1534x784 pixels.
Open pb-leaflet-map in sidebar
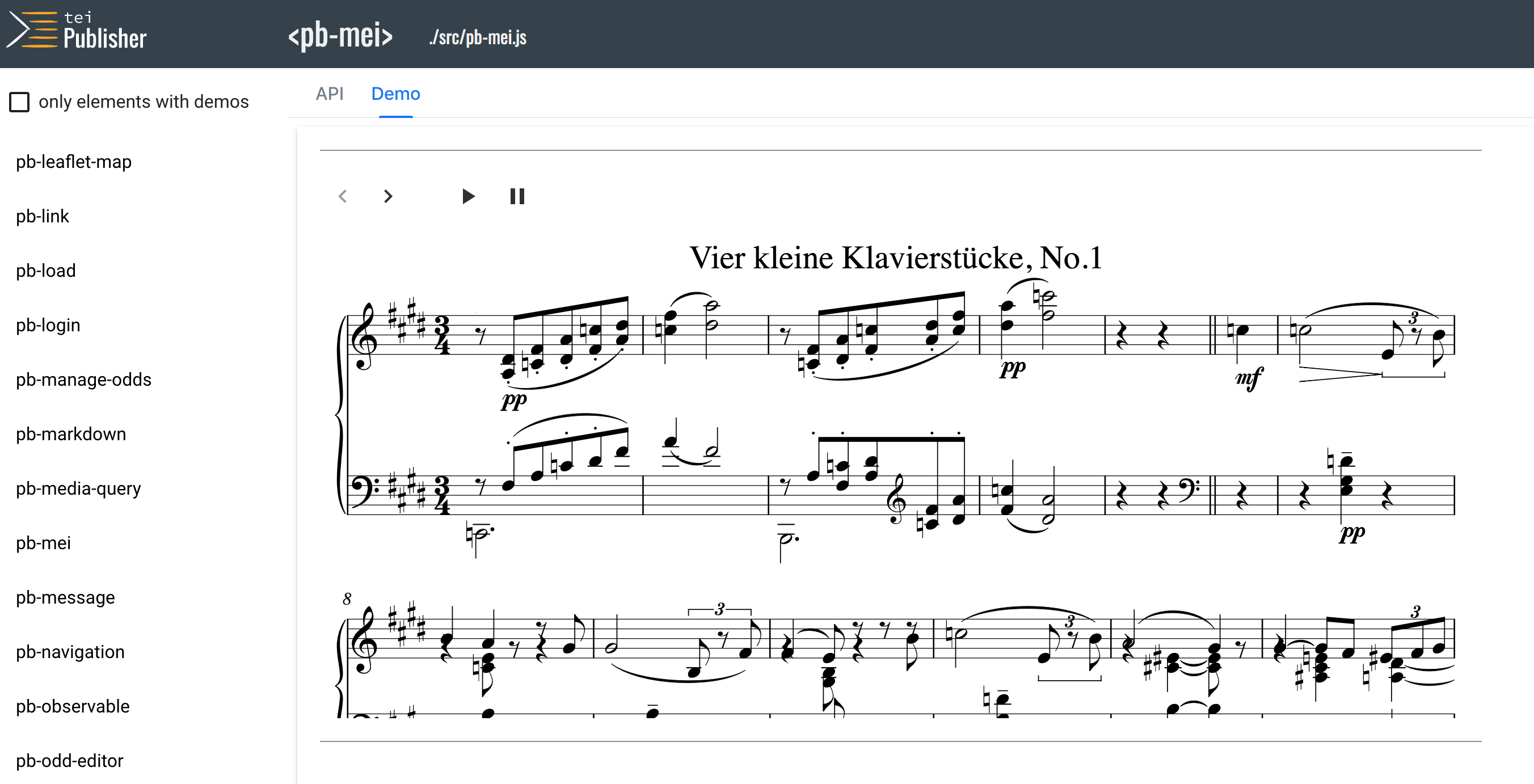[x=74, y=162]
